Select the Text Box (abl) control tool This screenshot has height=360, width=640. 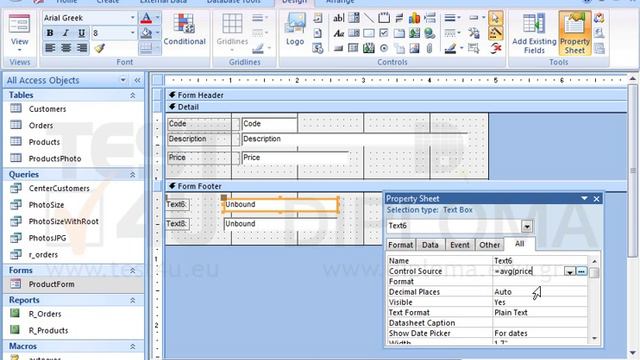point(338,18)
